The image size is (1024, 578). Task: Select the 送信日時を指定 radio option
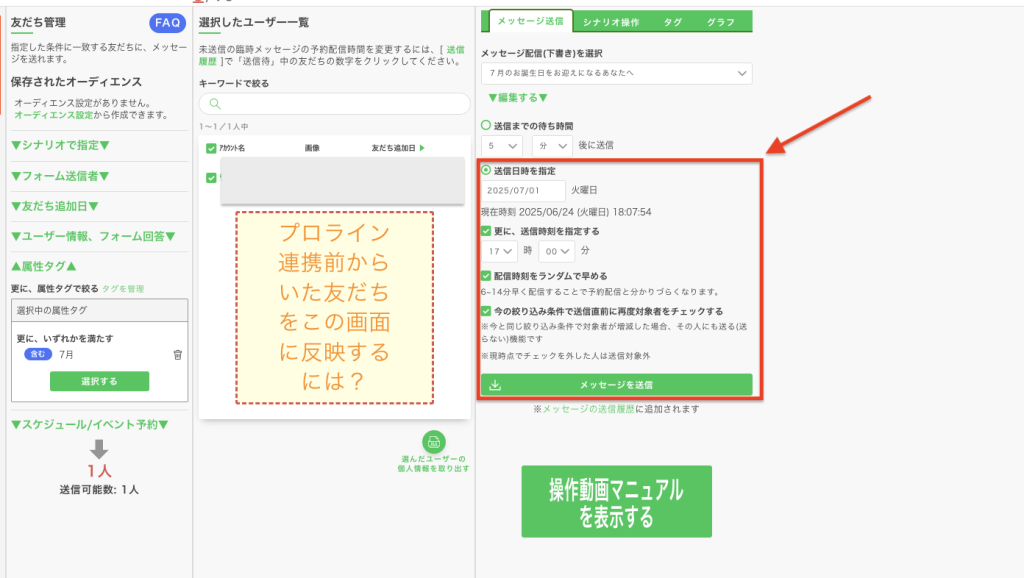point(487,171)
